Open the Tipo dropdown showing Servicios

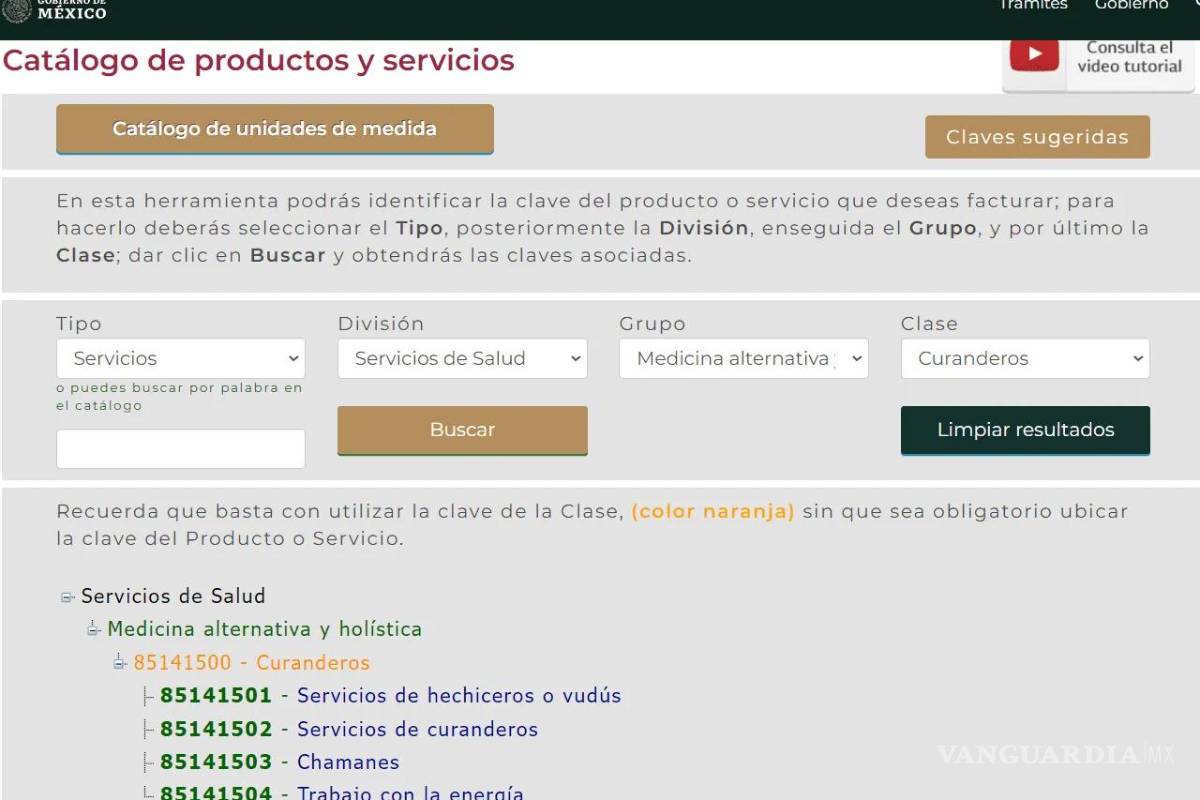tap(180, 358)
